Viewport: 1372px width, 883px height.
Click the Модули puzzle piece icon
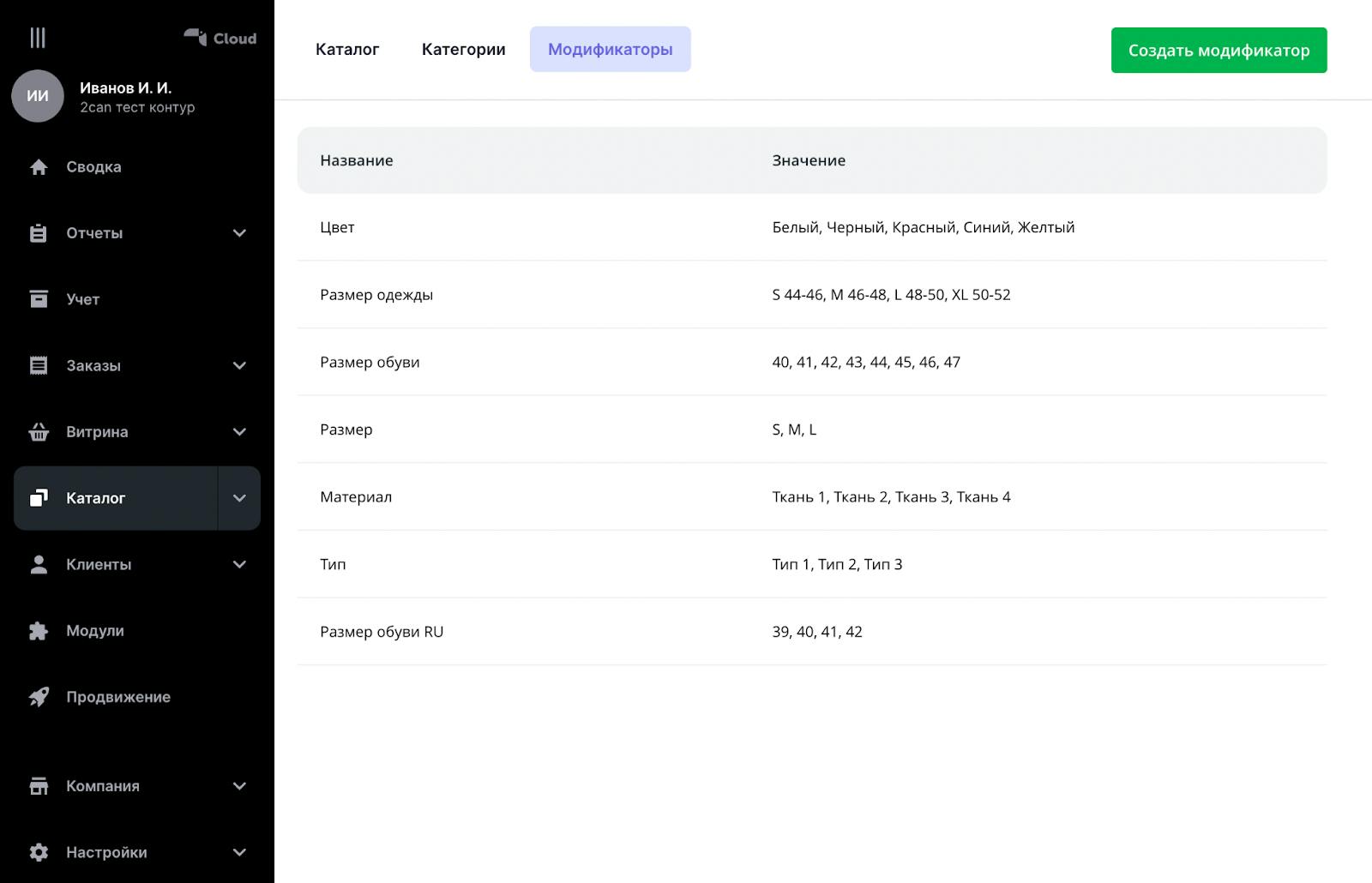pos(39,631)
